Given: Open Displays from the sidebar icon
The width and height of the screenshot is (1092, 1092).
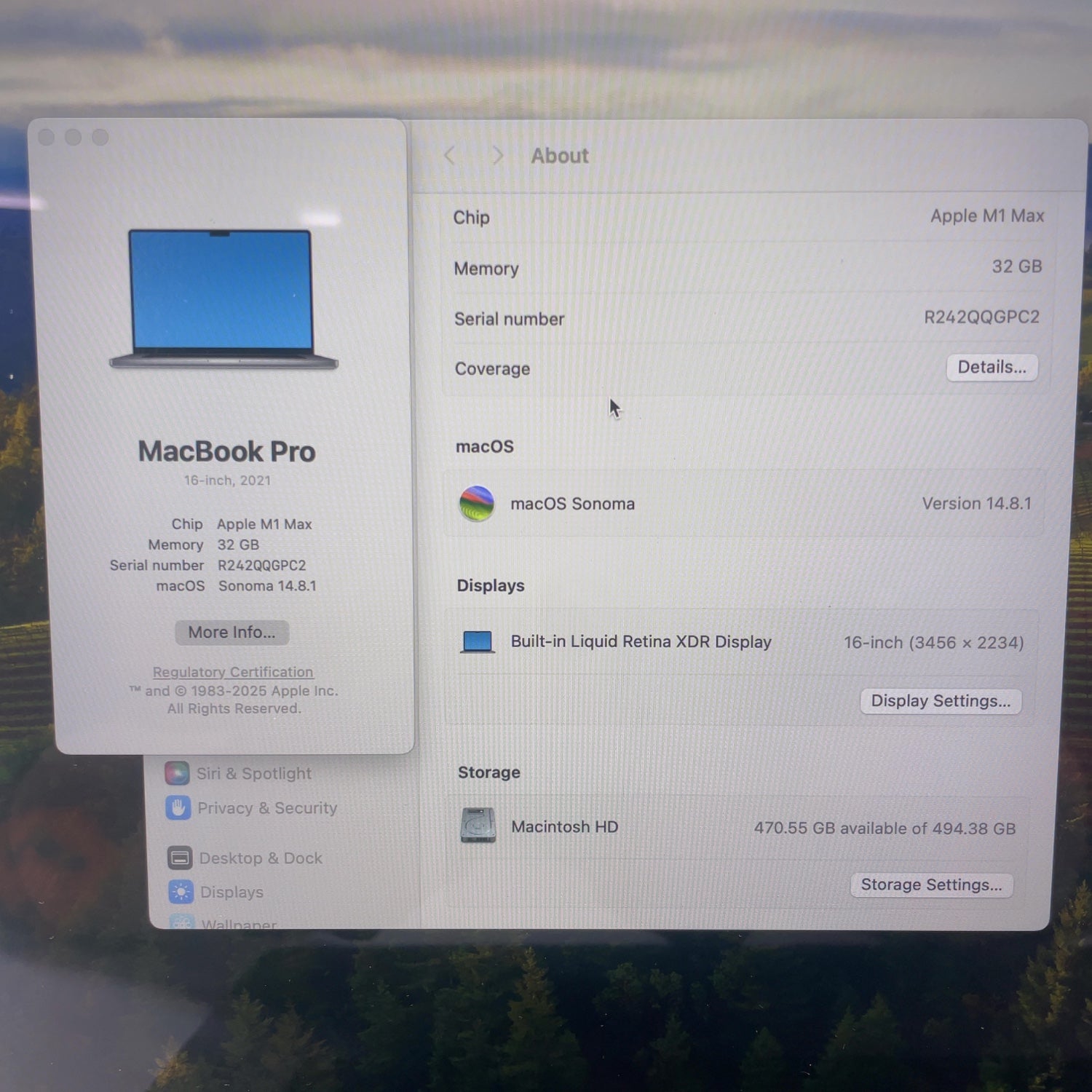Looking at the screenshot, I should tap(181, 891).
